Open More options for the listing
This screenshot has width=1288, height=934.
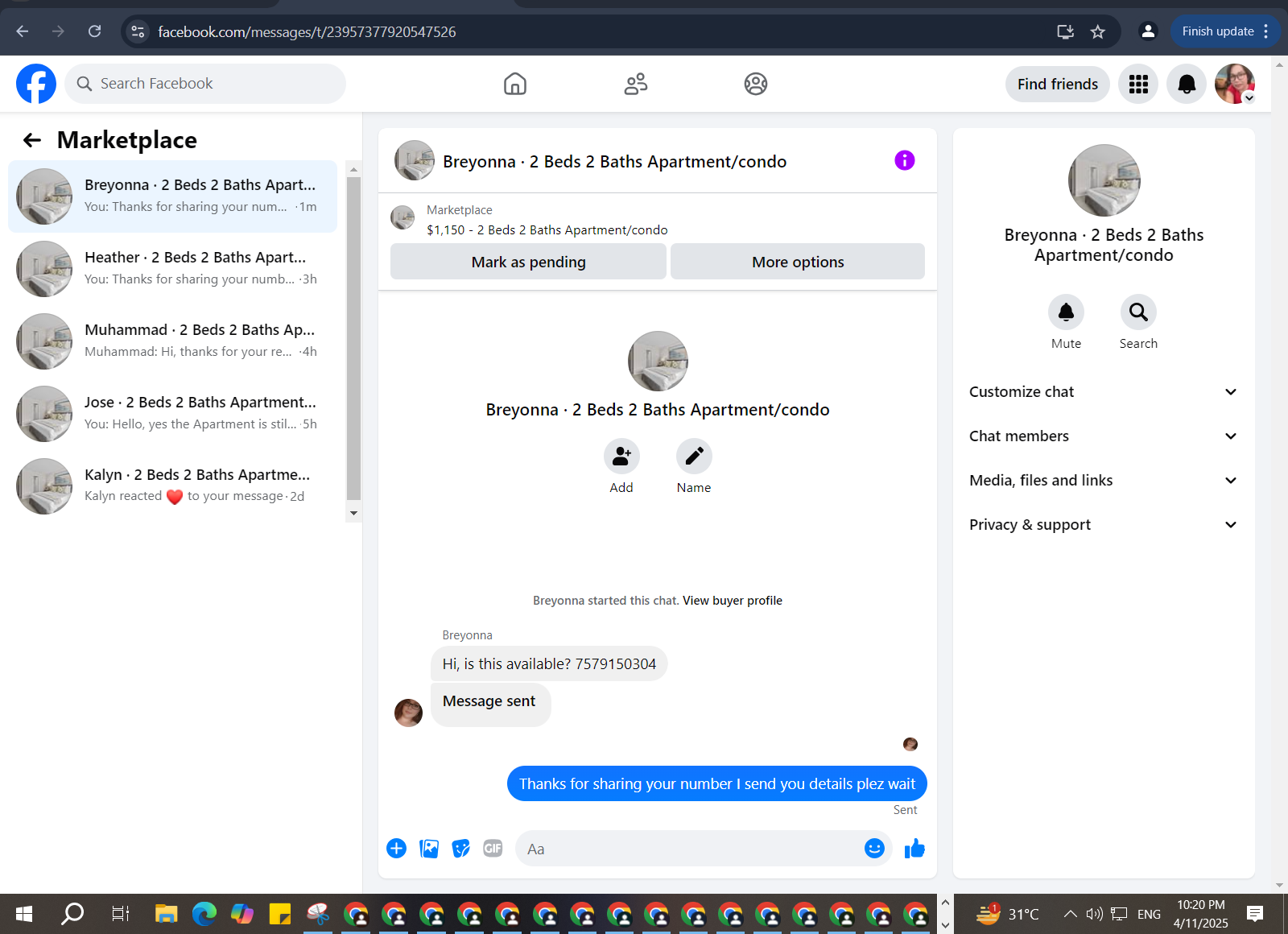click(x=798, y=262)
